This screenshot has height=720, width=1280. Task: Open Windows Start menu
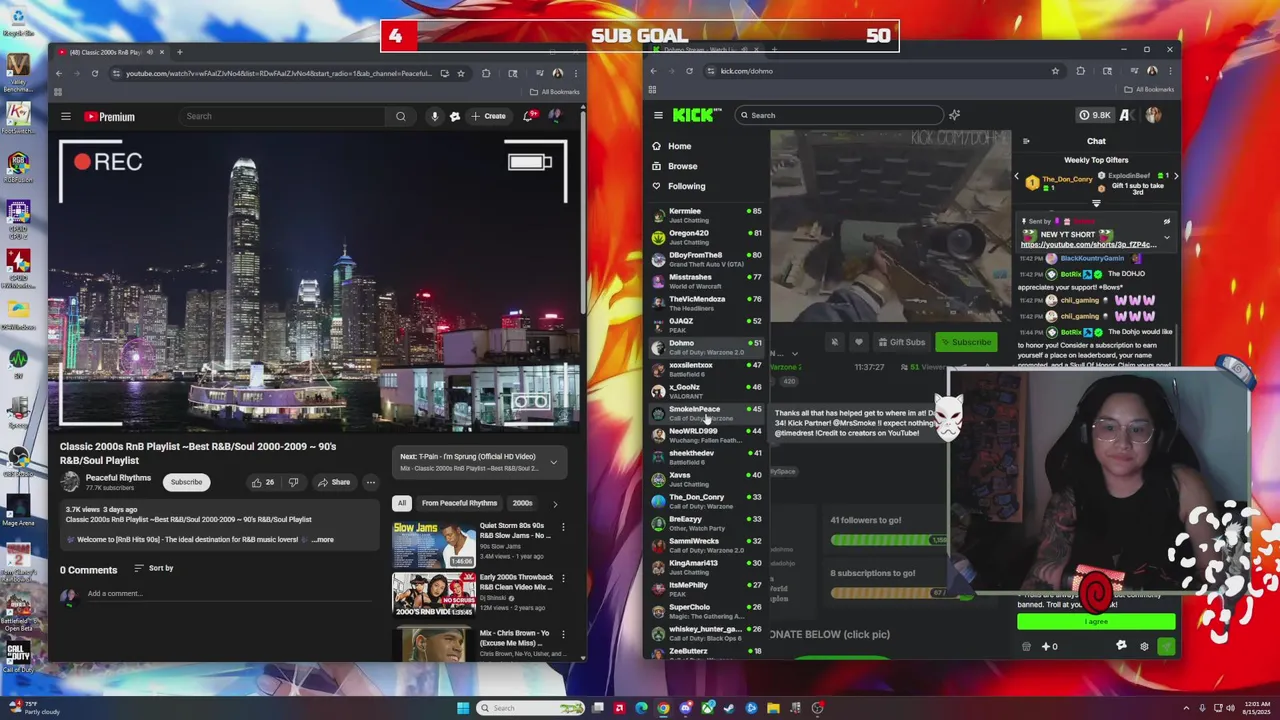(x=462, y=708)
